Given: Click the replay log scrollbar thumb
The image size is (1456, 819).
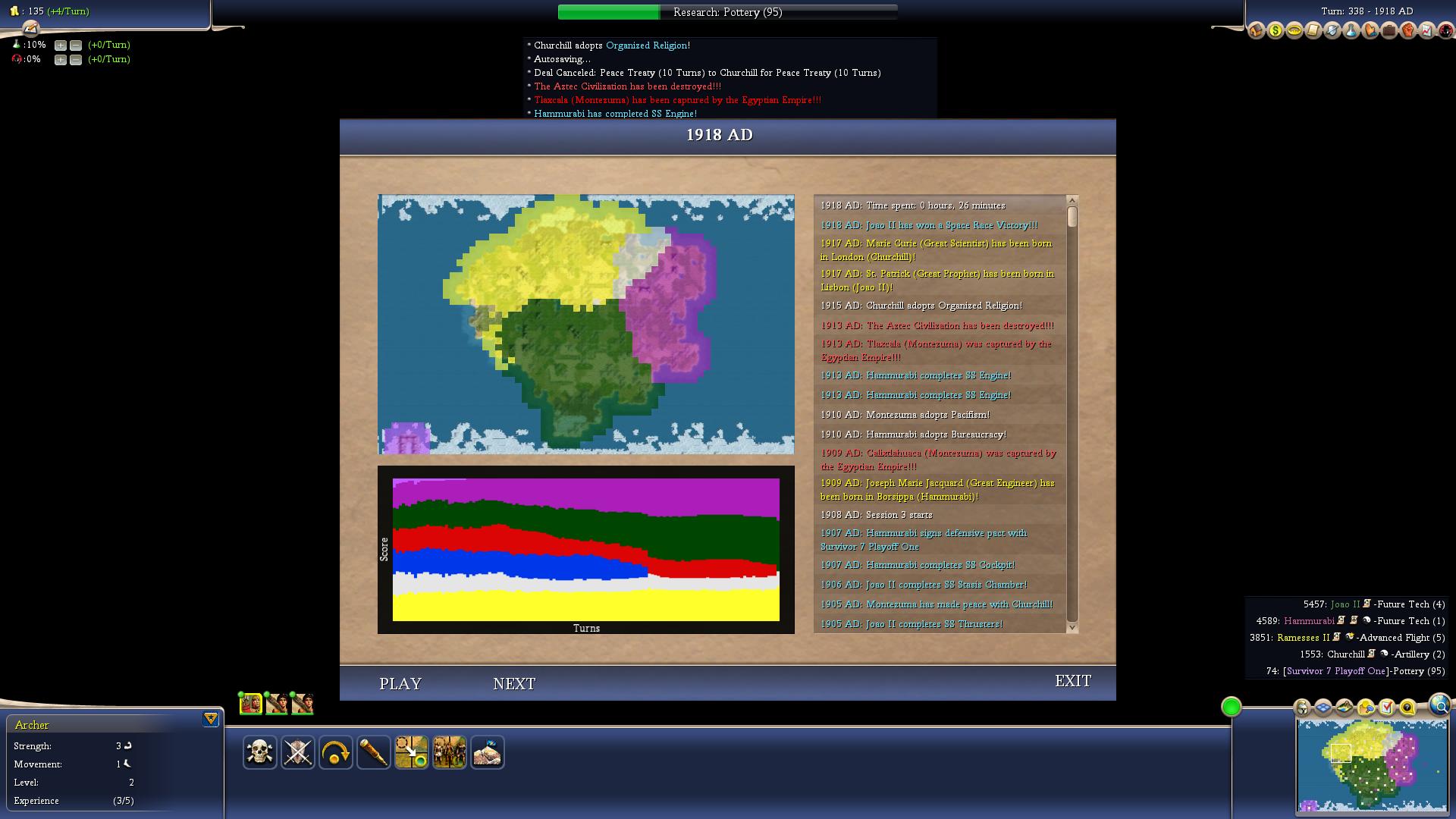Looking at the screenshot, I should click(1072, 217).
